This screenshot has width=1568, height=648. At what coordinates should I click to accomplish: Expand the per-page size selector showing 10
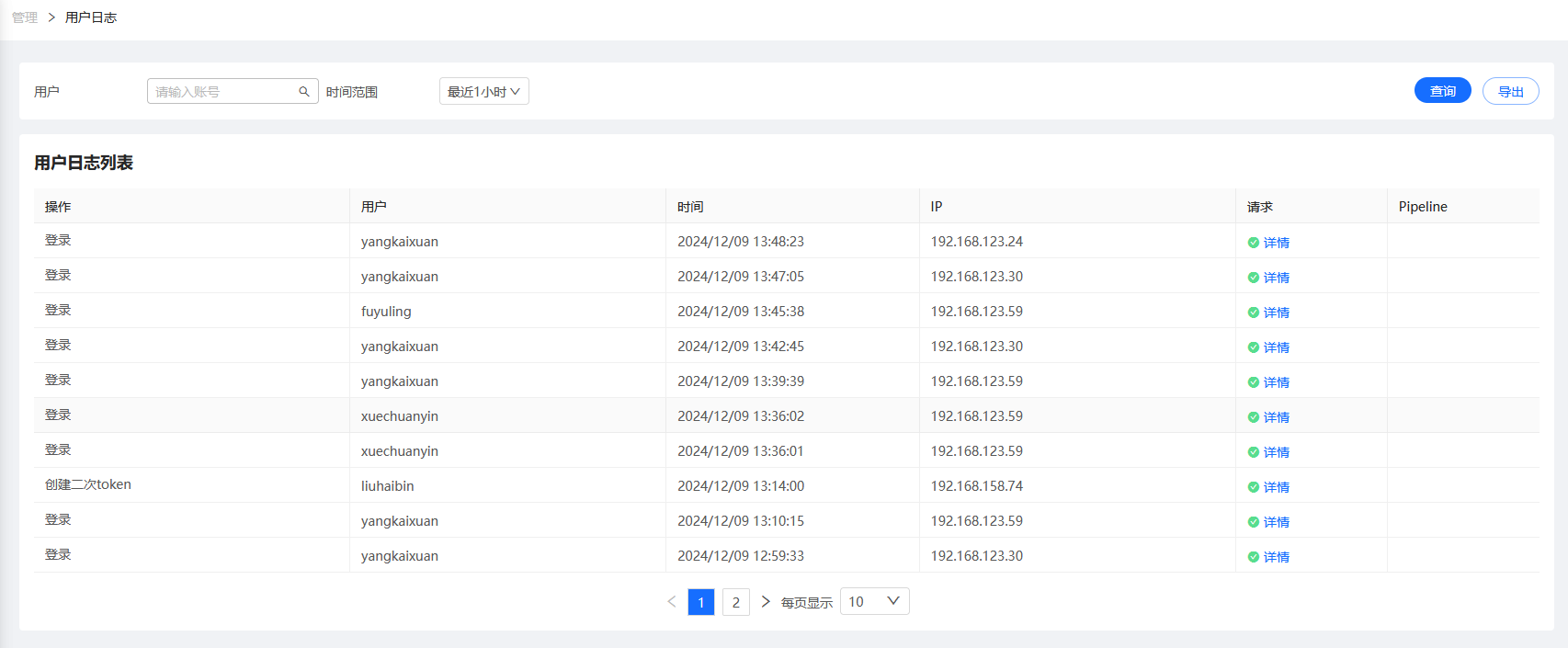(x=875, y=601)
